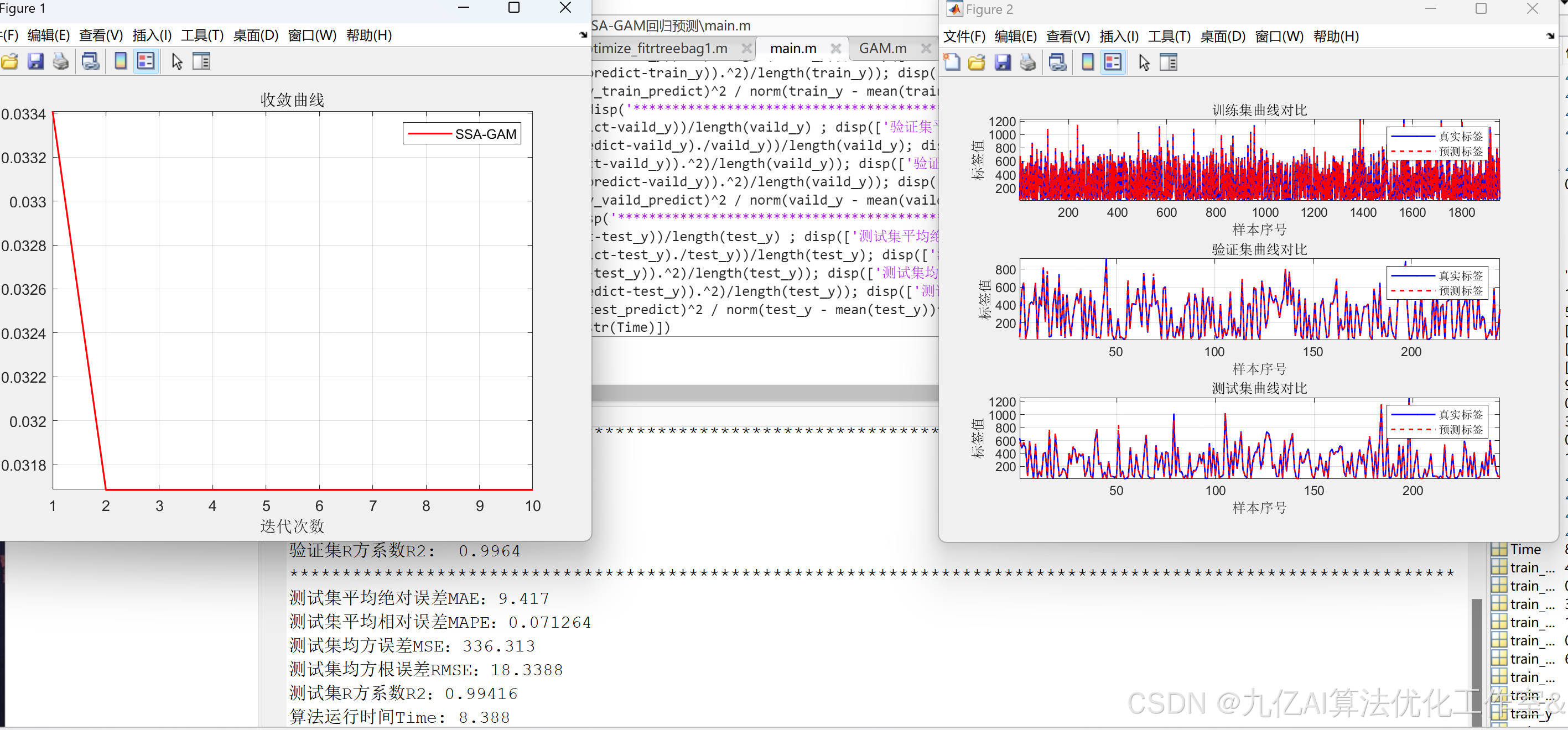
Task: Open 插入(I) menu in Figure 1
Action: [x=152, y=35]
